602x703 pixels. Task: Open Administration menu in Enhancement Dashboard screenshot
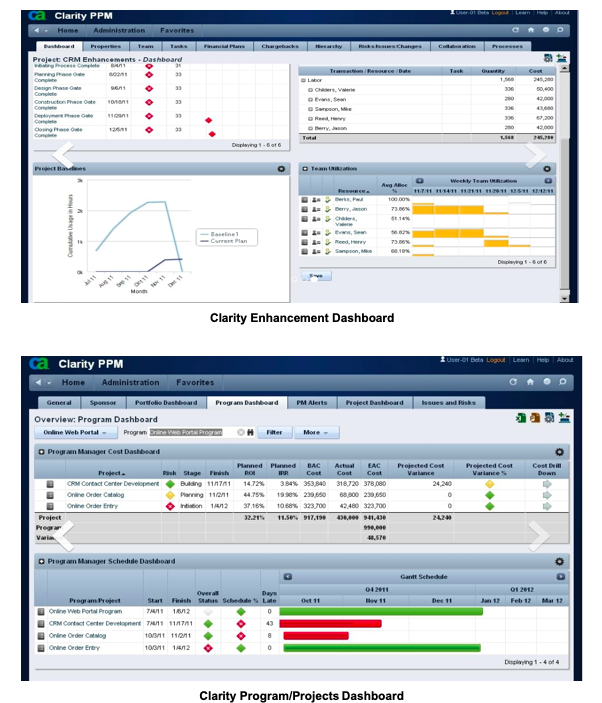(x=119, y=30)
